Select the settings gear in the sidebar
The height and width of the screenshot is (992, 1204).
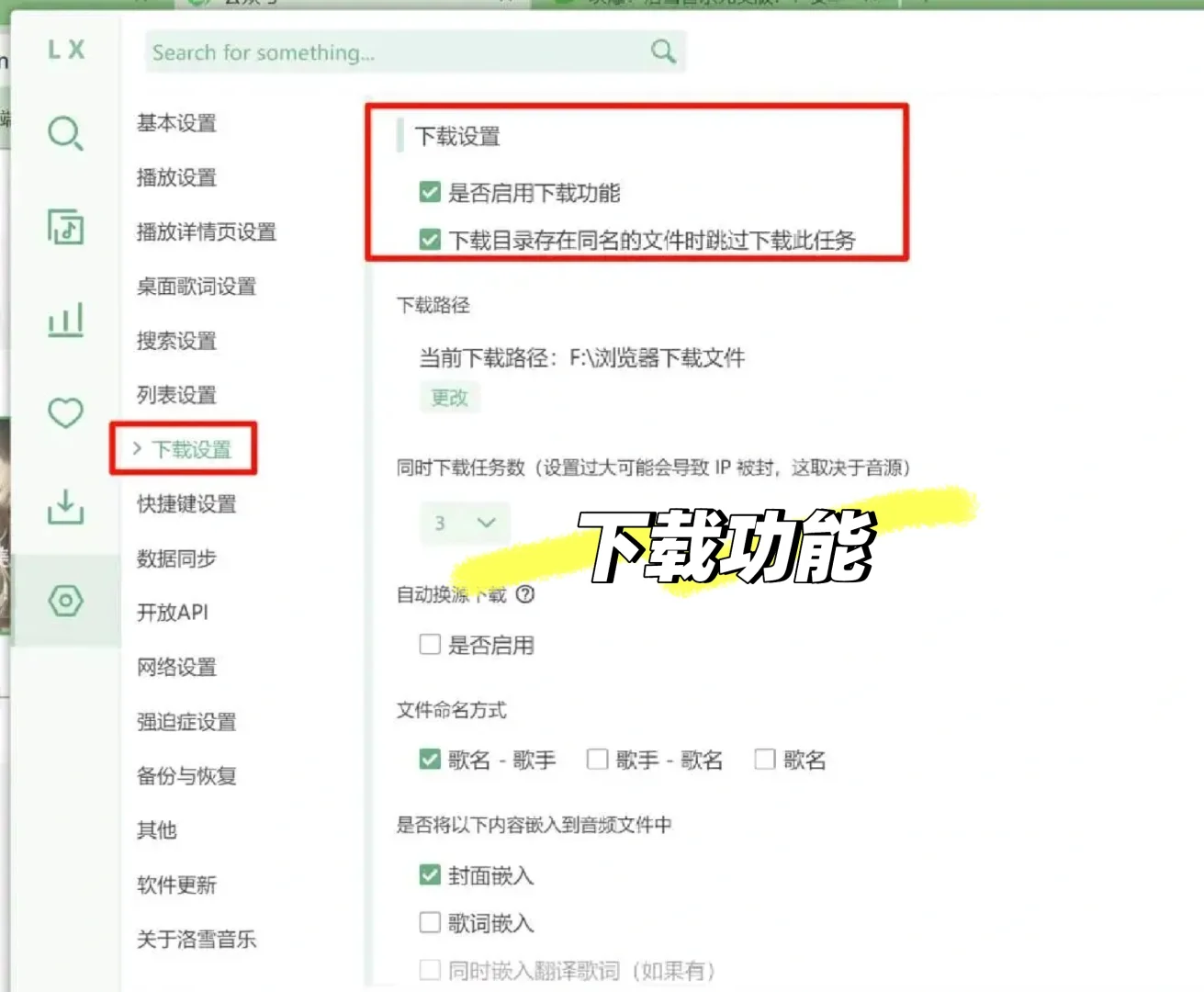(64, 602)
